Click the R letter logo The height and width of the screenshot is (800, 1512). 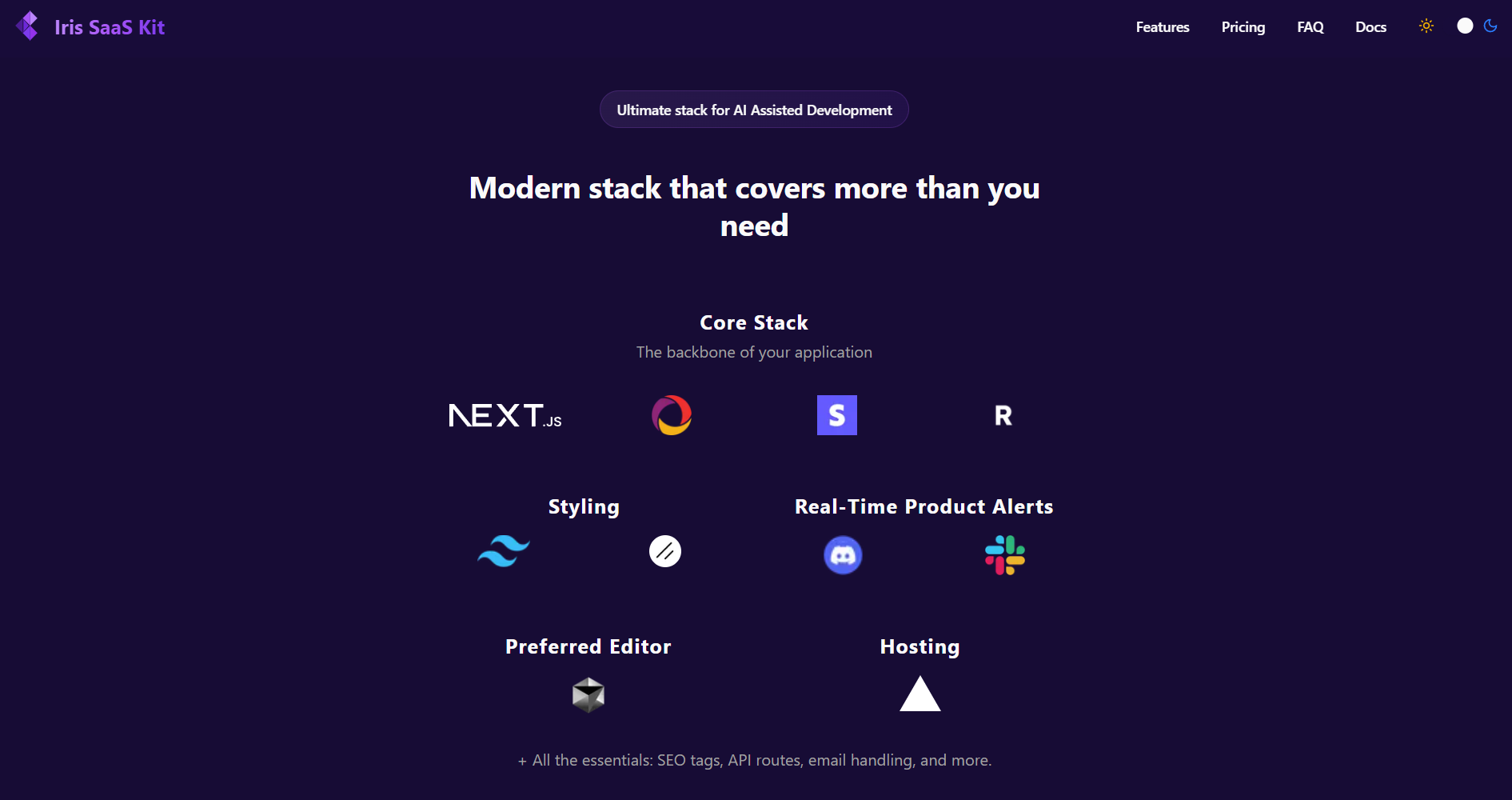[1003, 415]
